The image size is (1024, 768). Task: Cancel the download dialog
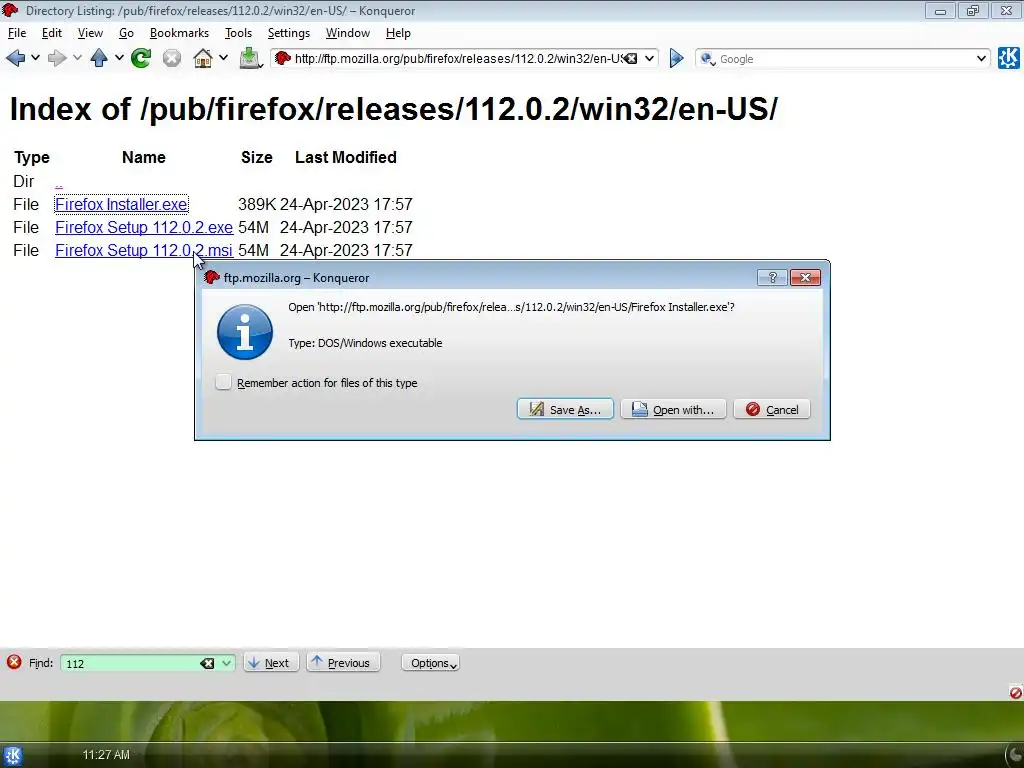click(772, 409)
